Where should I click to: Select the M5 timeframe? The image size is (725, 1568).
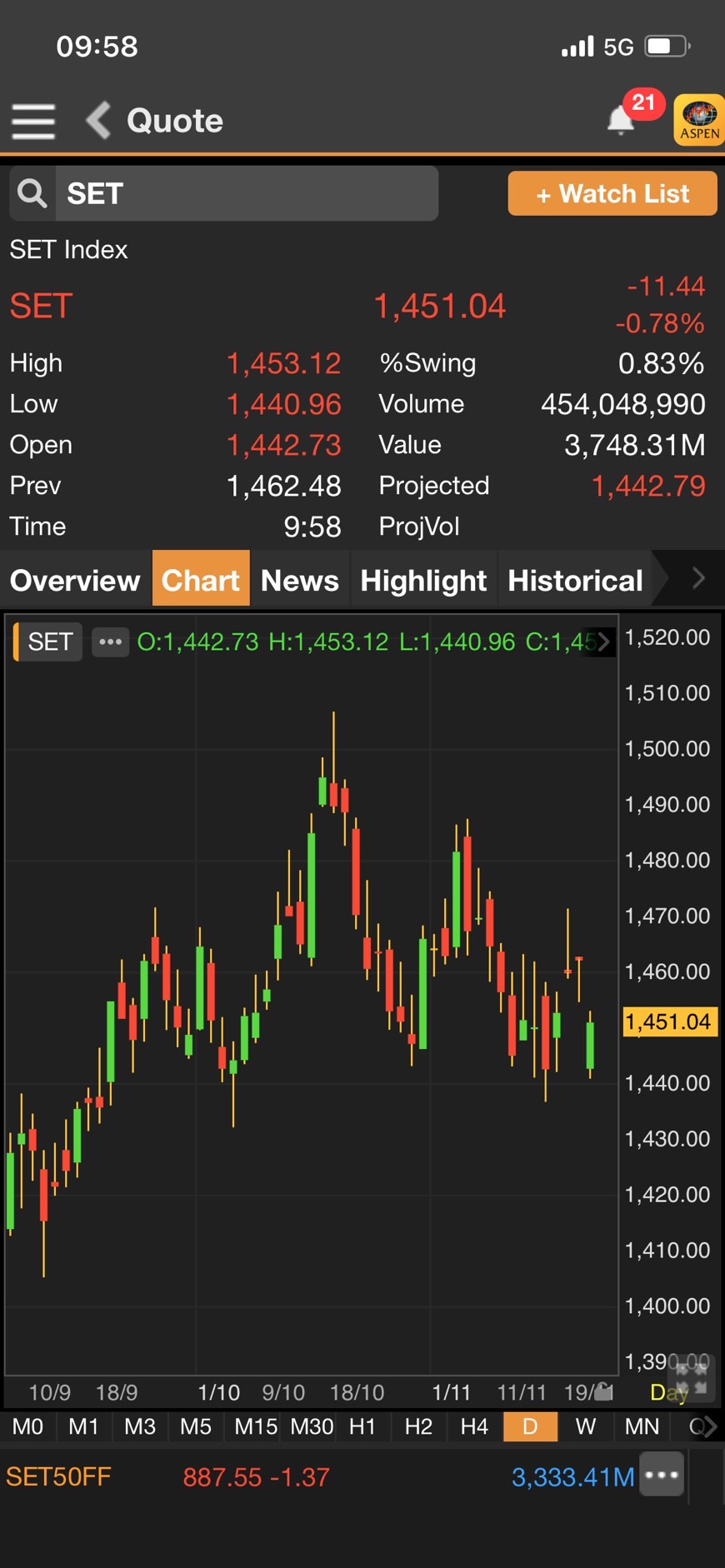(195, 1426)
